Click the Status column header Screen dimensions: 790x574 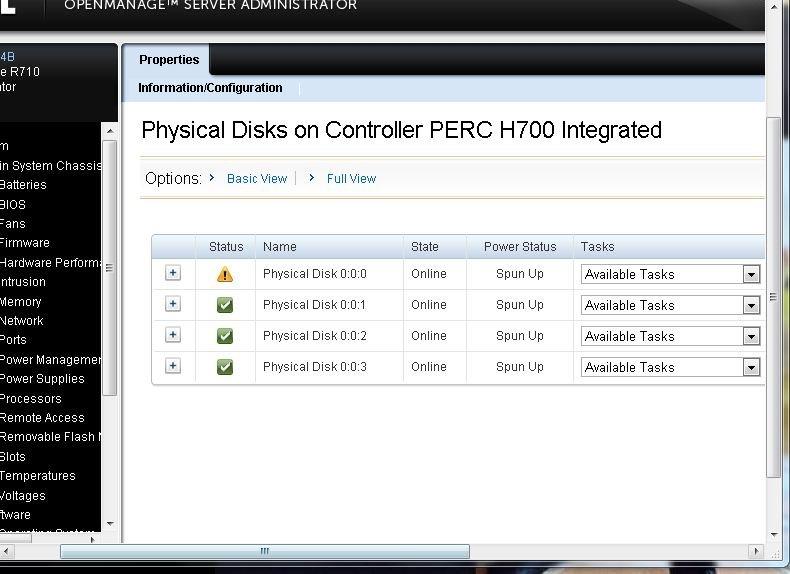tap(226, 247)
